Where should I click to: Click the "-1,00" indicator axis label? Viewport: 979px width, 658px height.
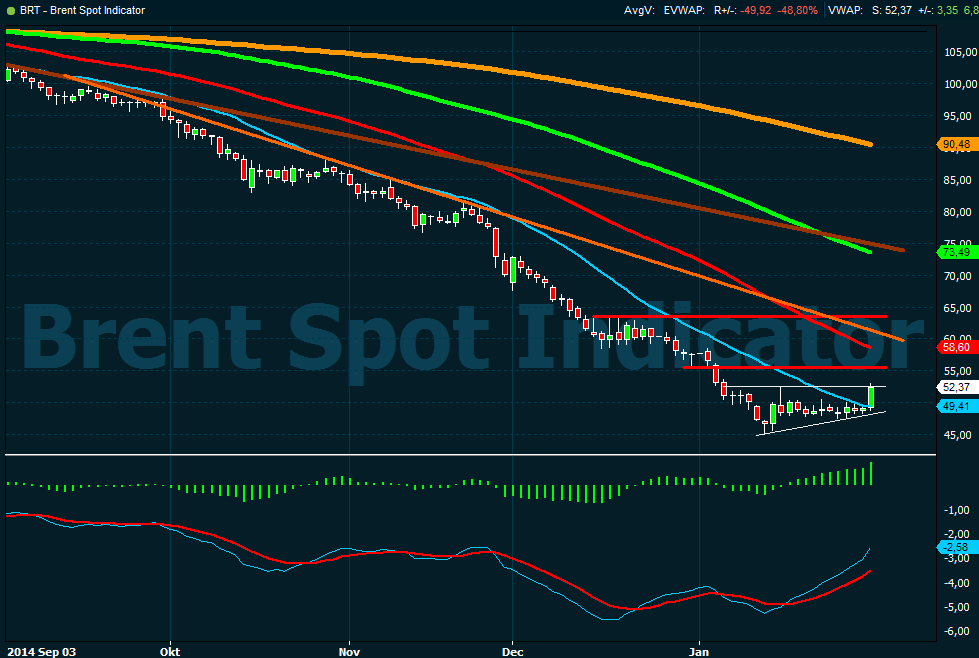click(957, 510)
